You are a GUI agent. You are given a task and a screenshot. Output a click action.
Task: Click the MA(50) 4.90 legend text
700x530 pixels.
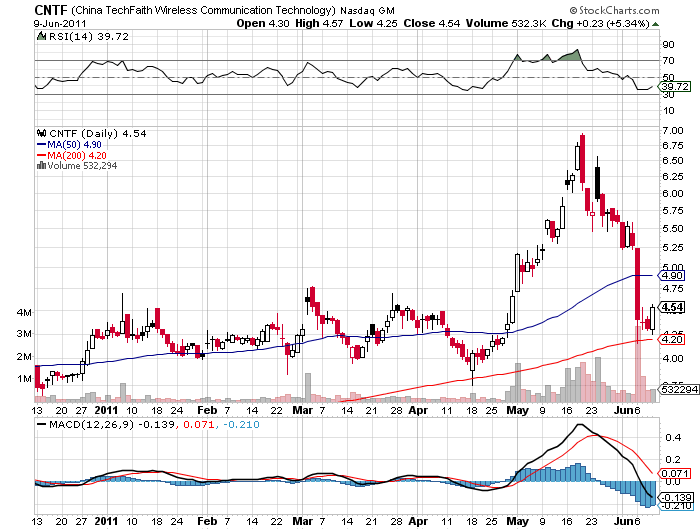click(x=75, y=145)
